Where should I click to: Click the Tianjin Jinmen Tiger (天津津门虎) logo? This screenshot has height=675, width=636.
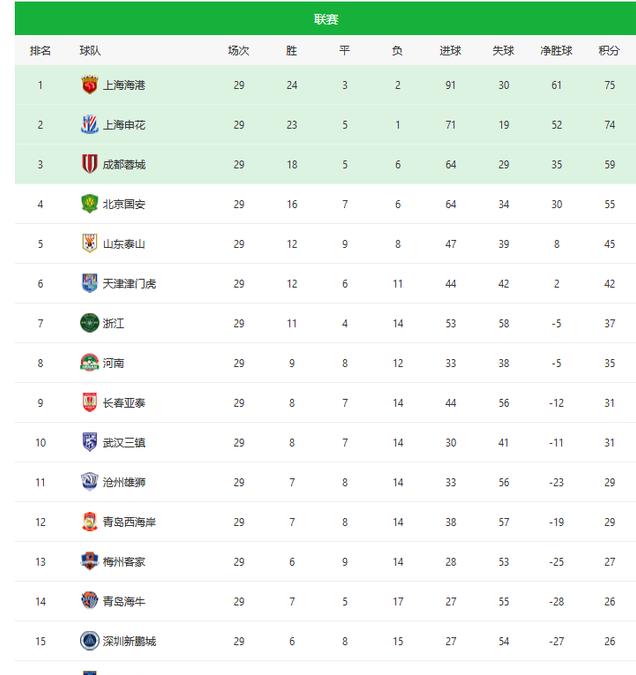[90, 283]
